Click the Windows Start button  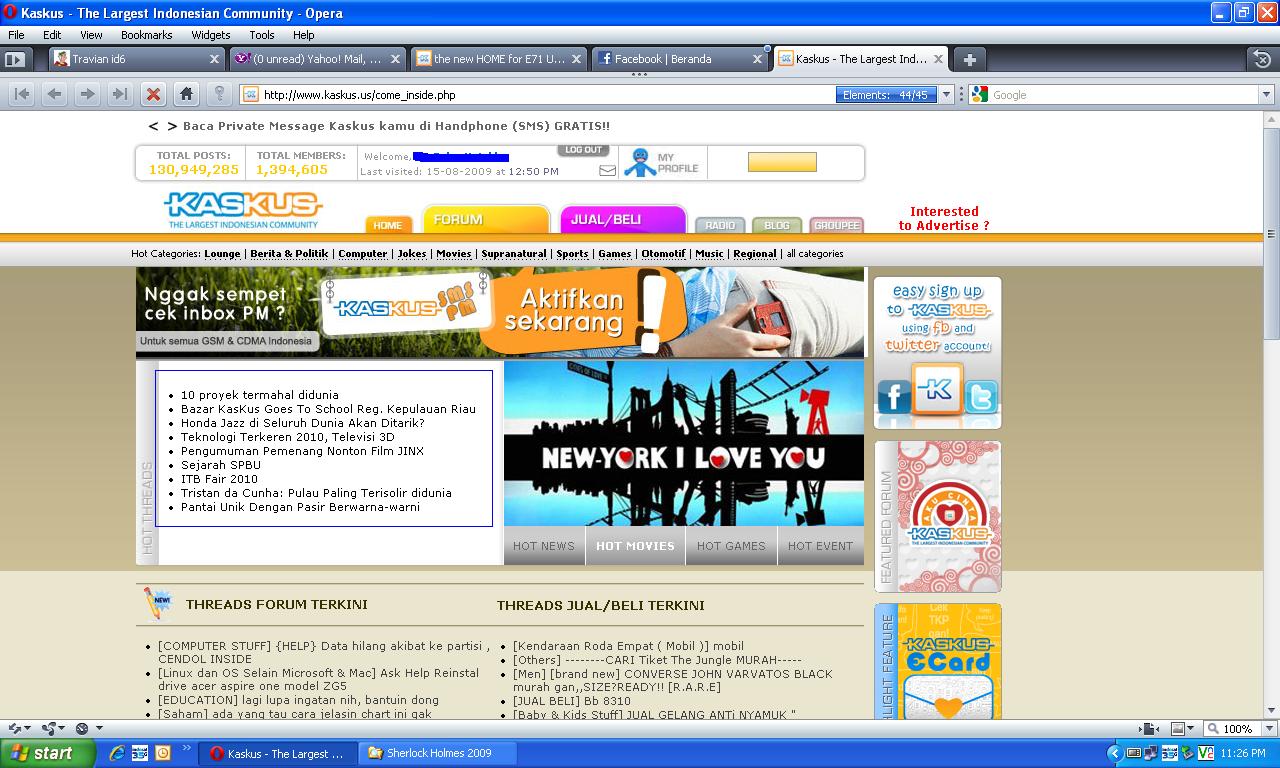[x=47, y=753]
